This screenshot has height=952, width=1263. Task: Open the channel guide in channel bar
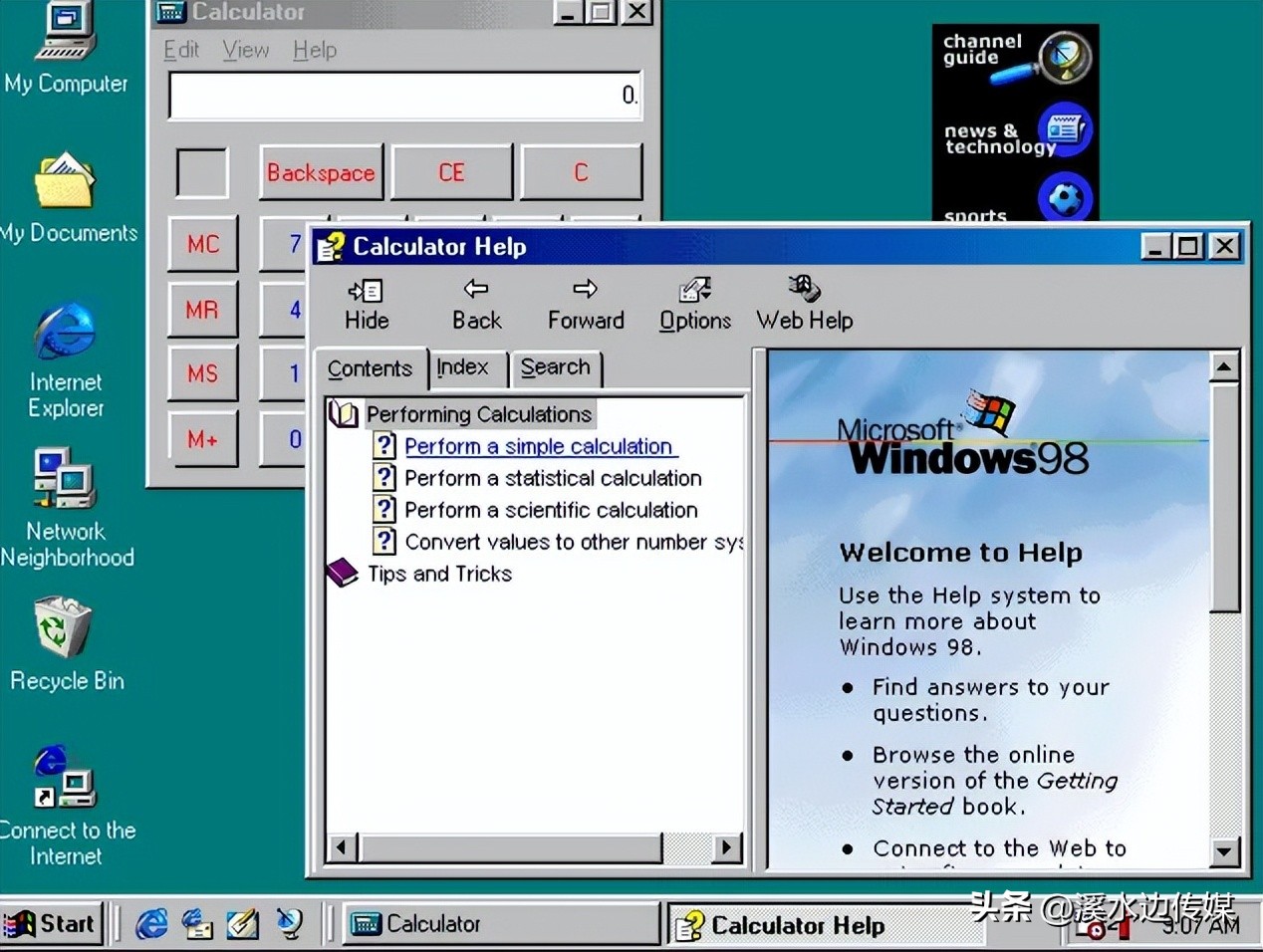pyautogui.click(x=1016, y=57)
